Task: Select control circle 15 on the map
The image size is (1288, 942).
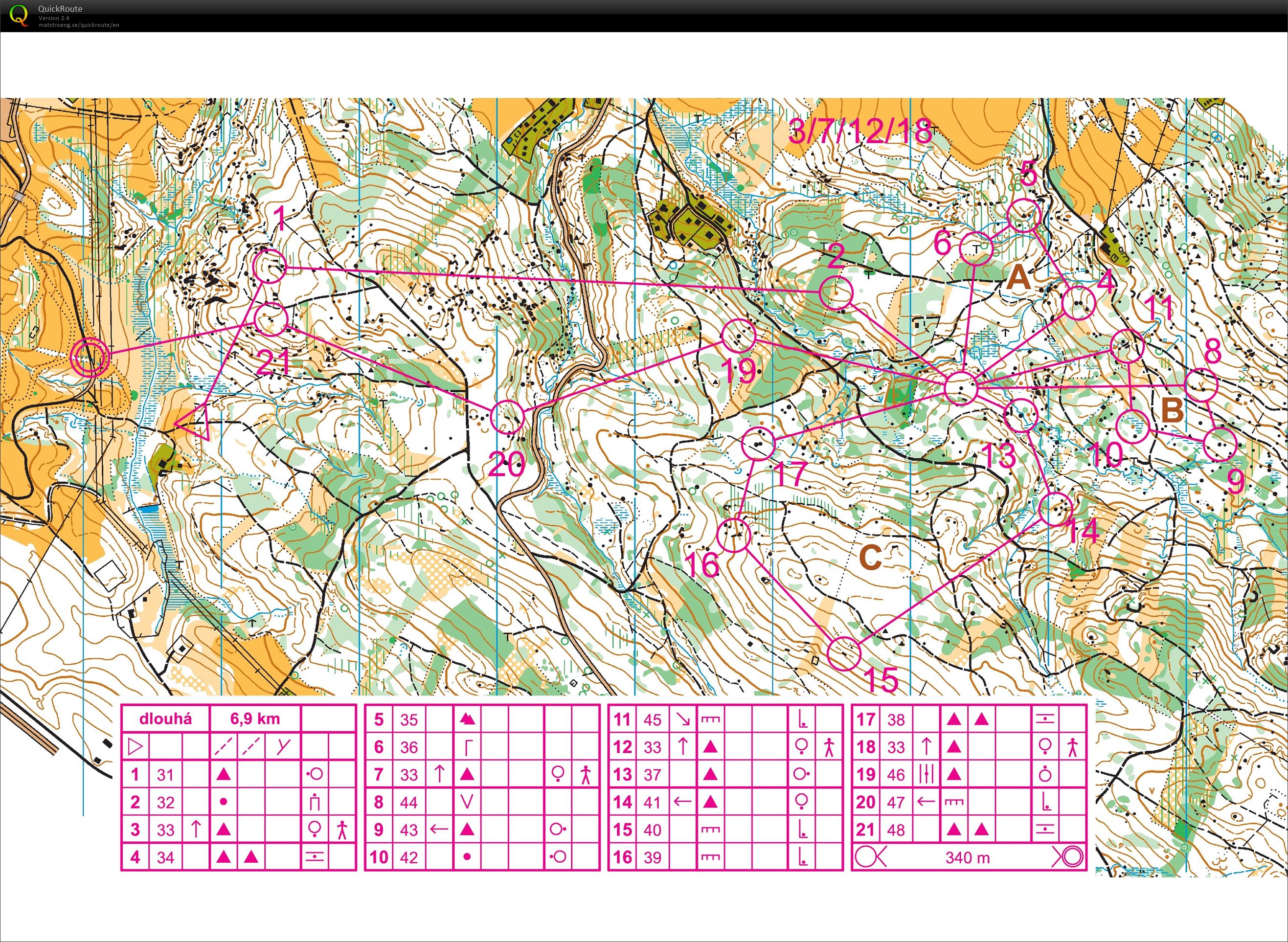Action: (x=843, y=653)
